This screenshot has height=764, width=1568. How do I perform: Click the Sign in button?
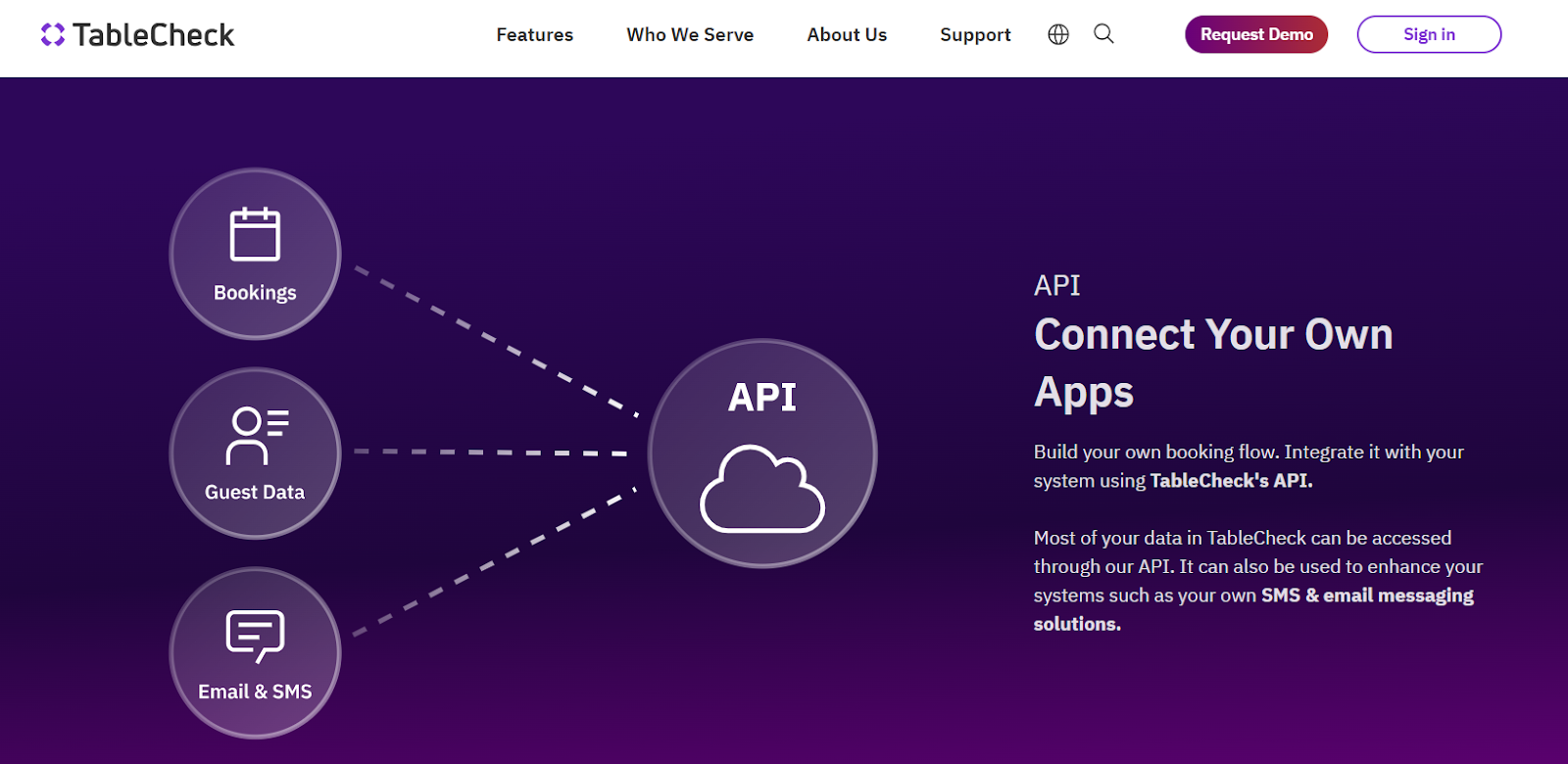[x=1429, y=34]
